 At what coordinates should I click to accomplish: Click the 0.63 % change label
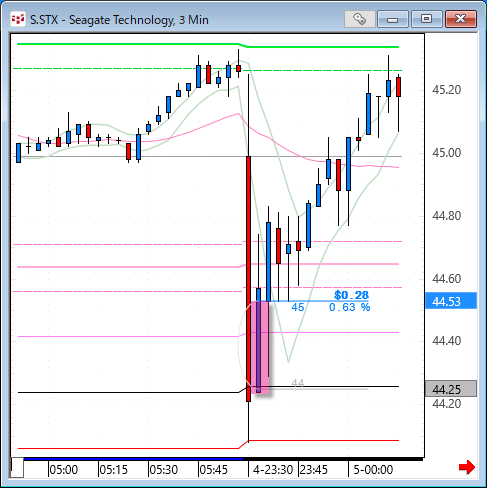[349, 307]
